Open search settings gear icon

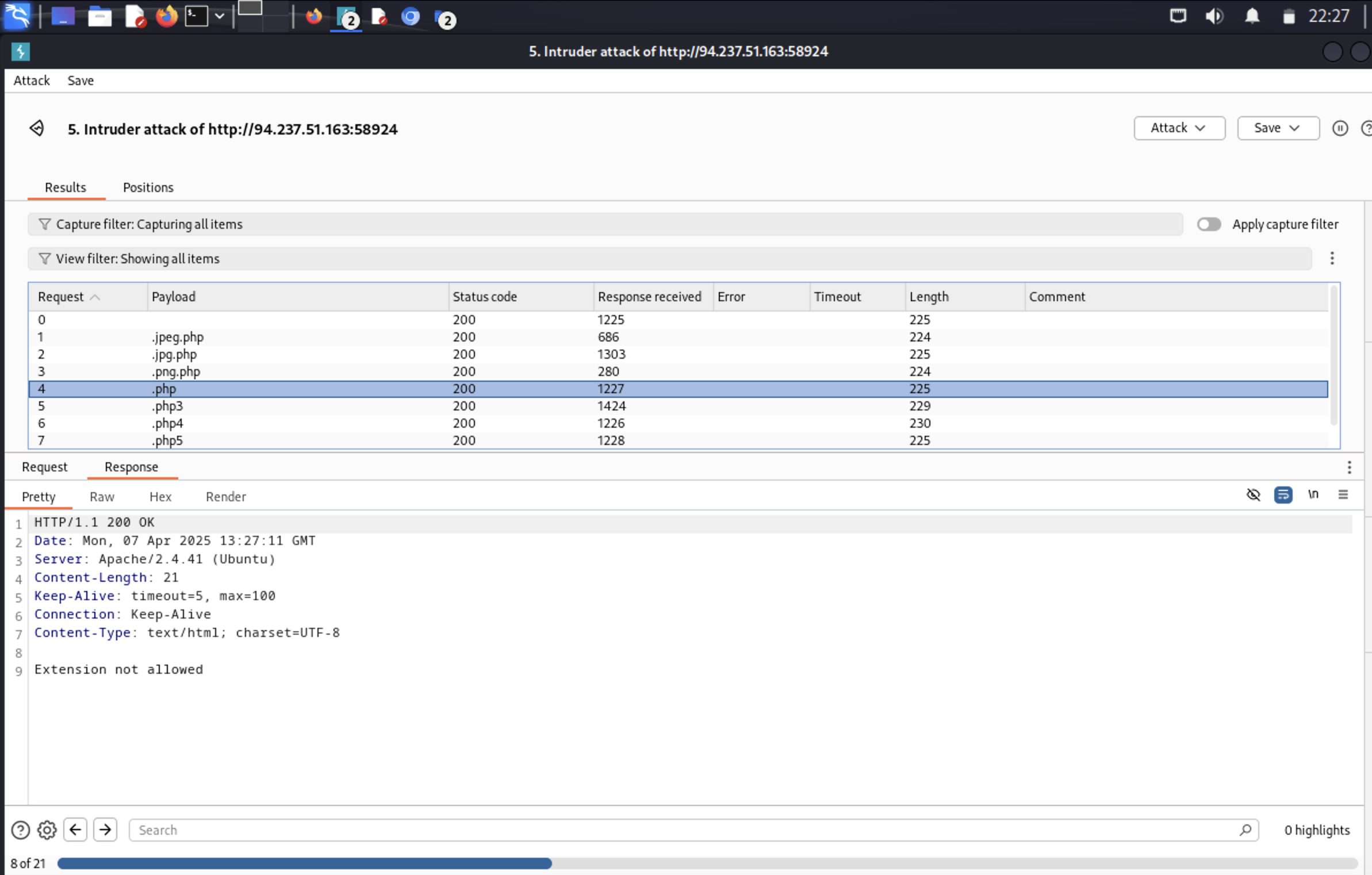tap(47, 830)
